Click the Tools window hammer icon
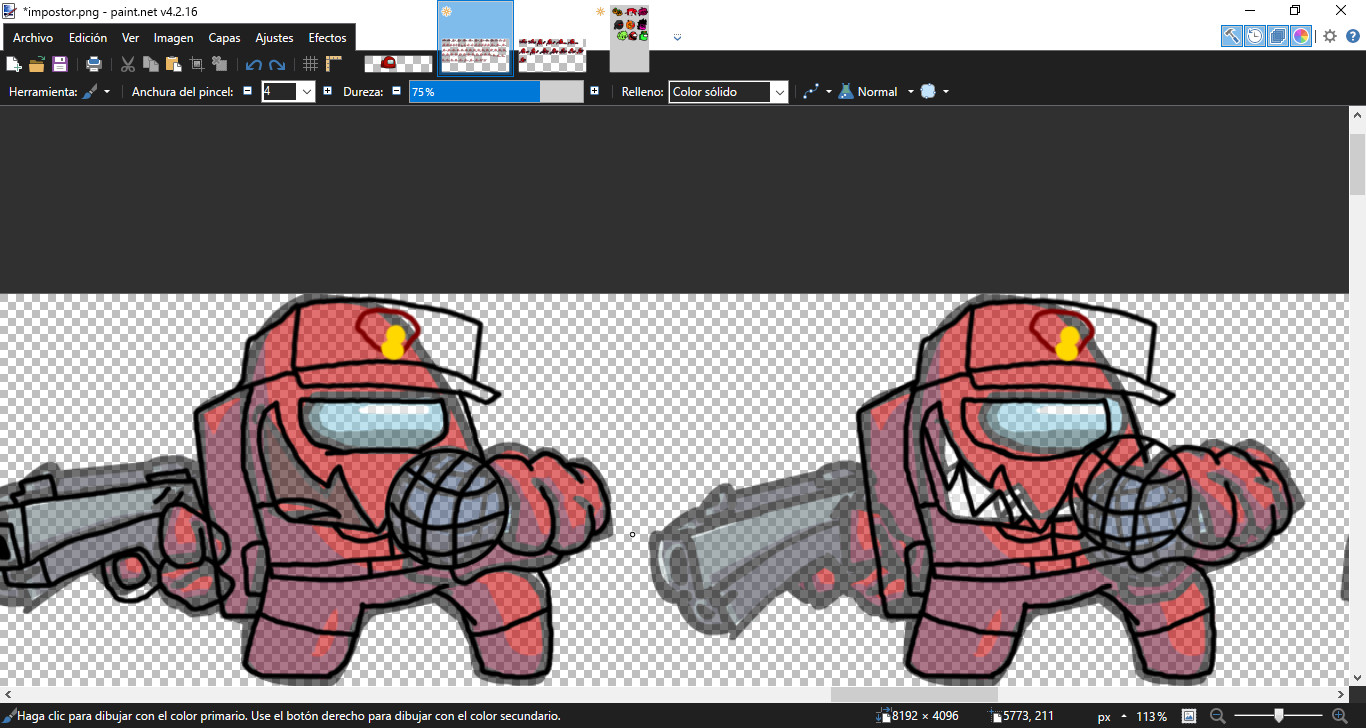Image resolution: width=1366 pixels, height=728 pixels. tap(1232, 36)
